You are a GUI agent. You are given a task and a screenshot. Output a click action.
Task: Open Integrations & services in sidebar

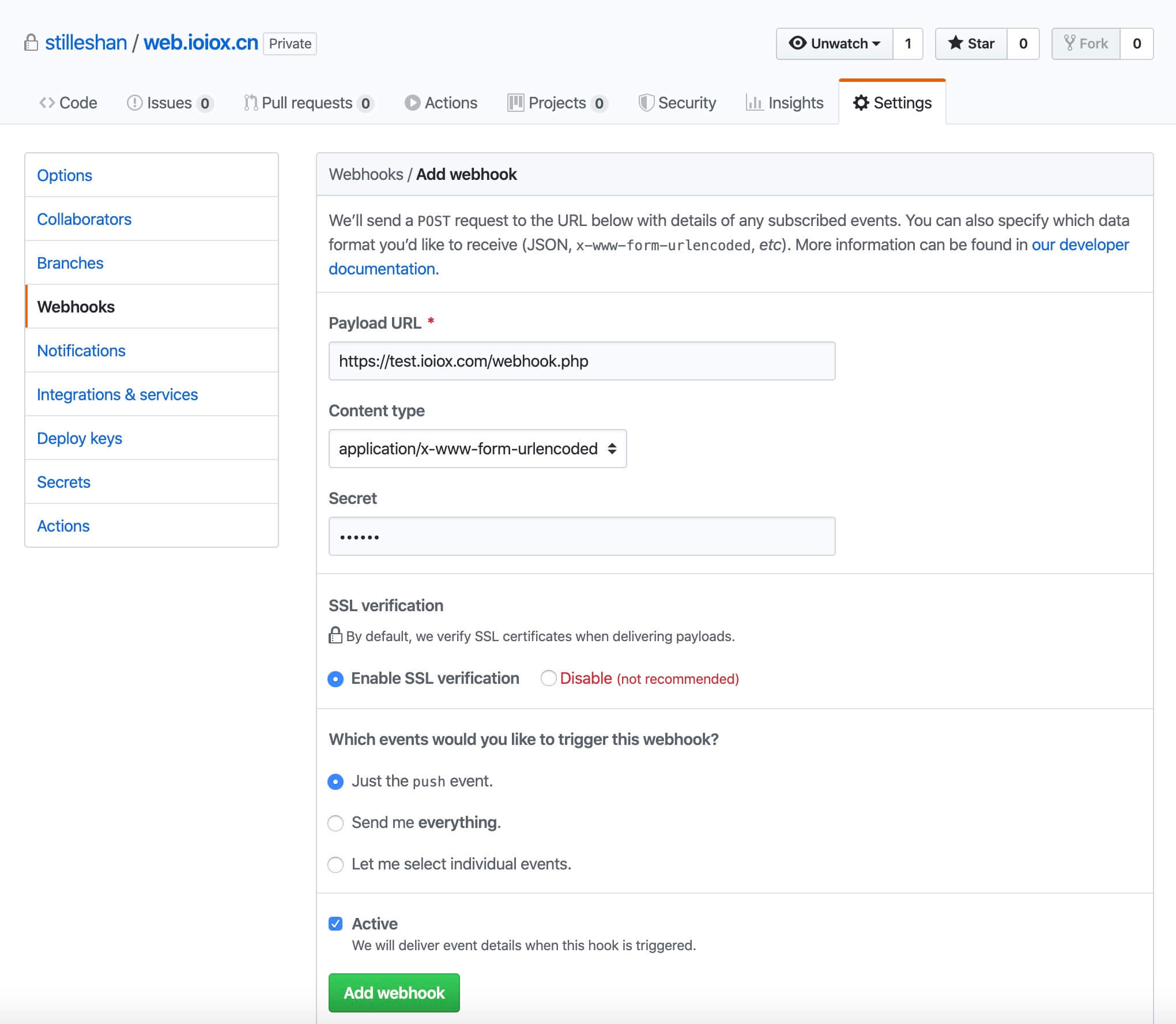click(152, 394)
